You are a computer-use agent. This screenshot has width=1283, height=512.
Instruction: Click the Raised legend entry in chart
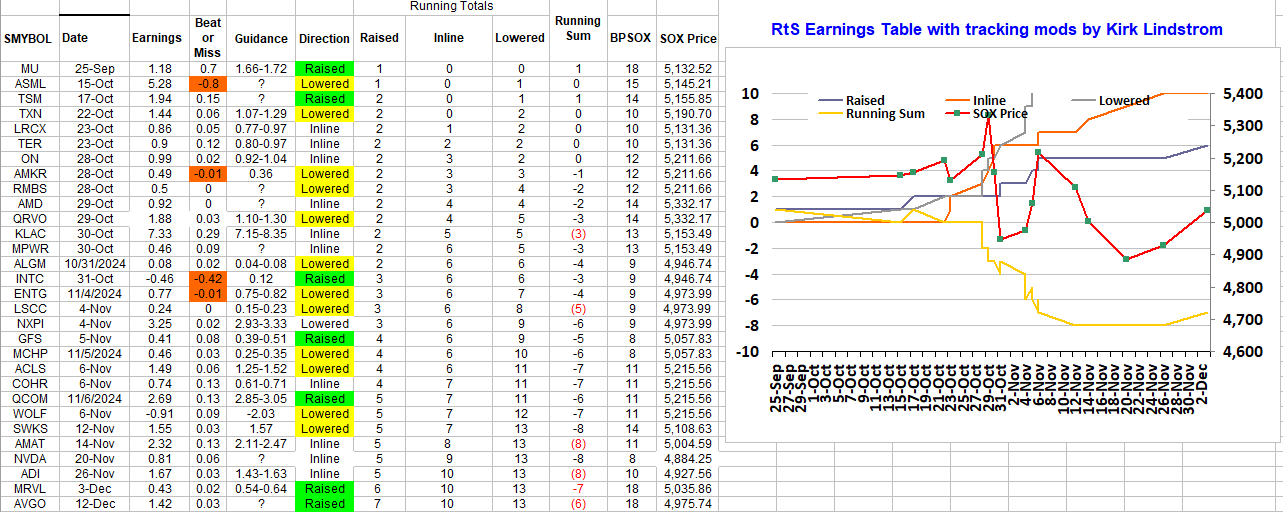point(864,100)
